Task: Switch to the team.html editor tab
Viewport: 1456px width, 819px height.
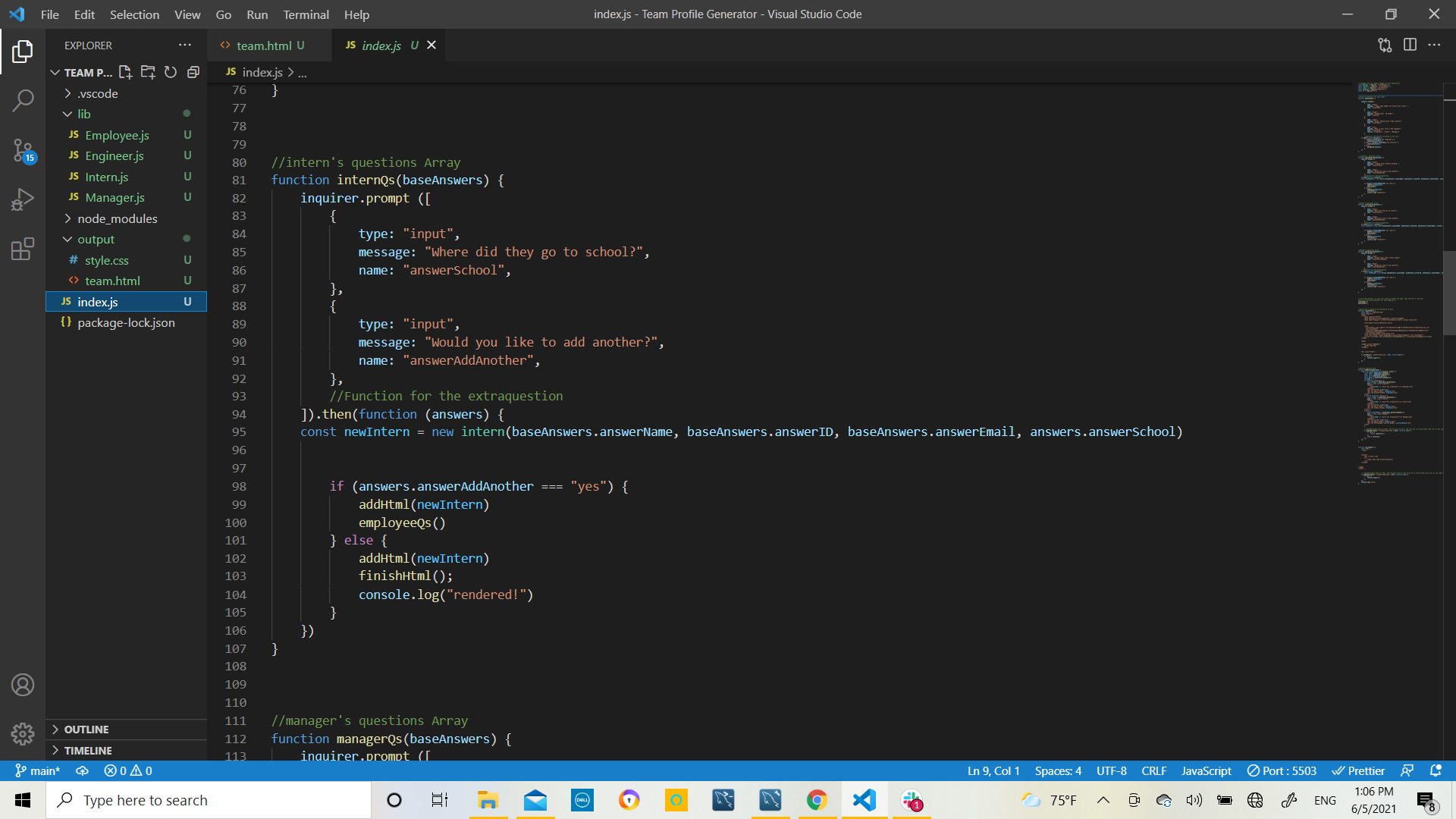Action: (269, 45)
